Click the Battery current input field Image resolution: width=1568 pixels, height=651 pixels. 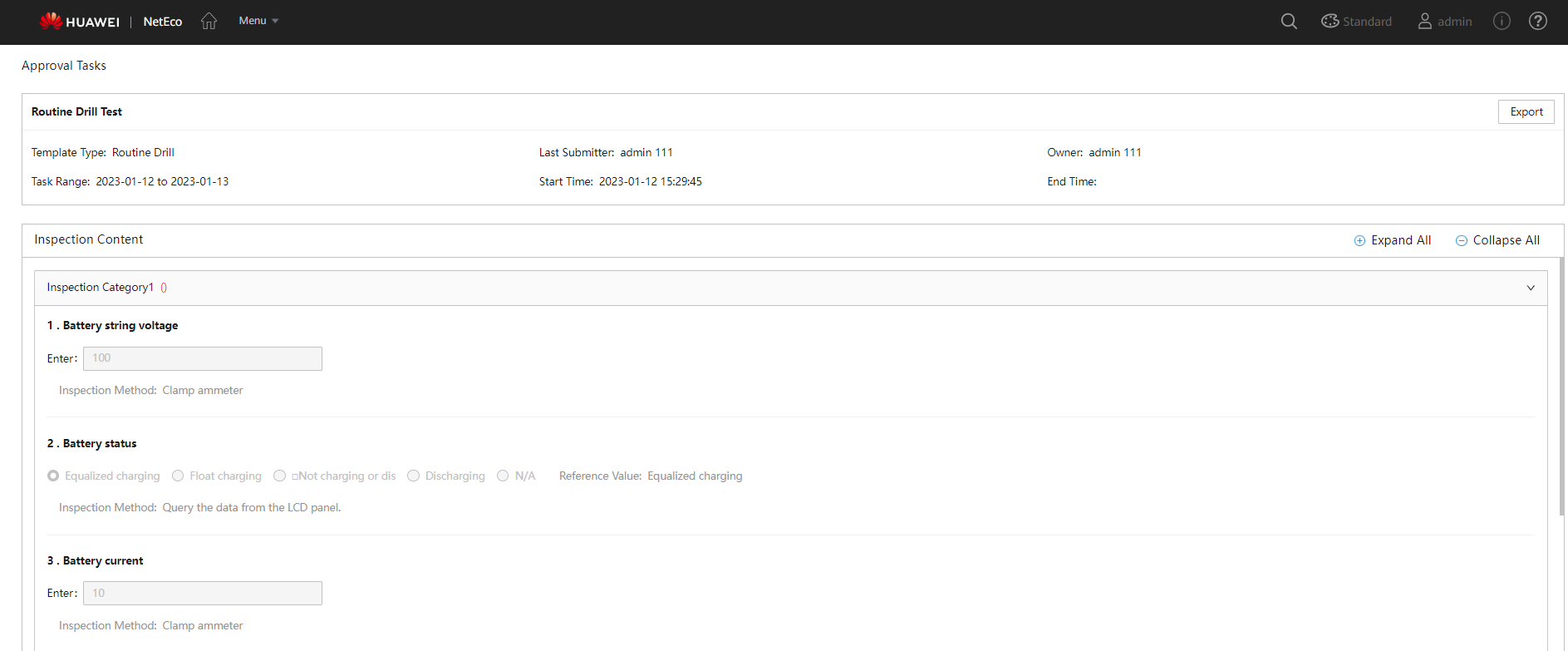click(203, 593)
